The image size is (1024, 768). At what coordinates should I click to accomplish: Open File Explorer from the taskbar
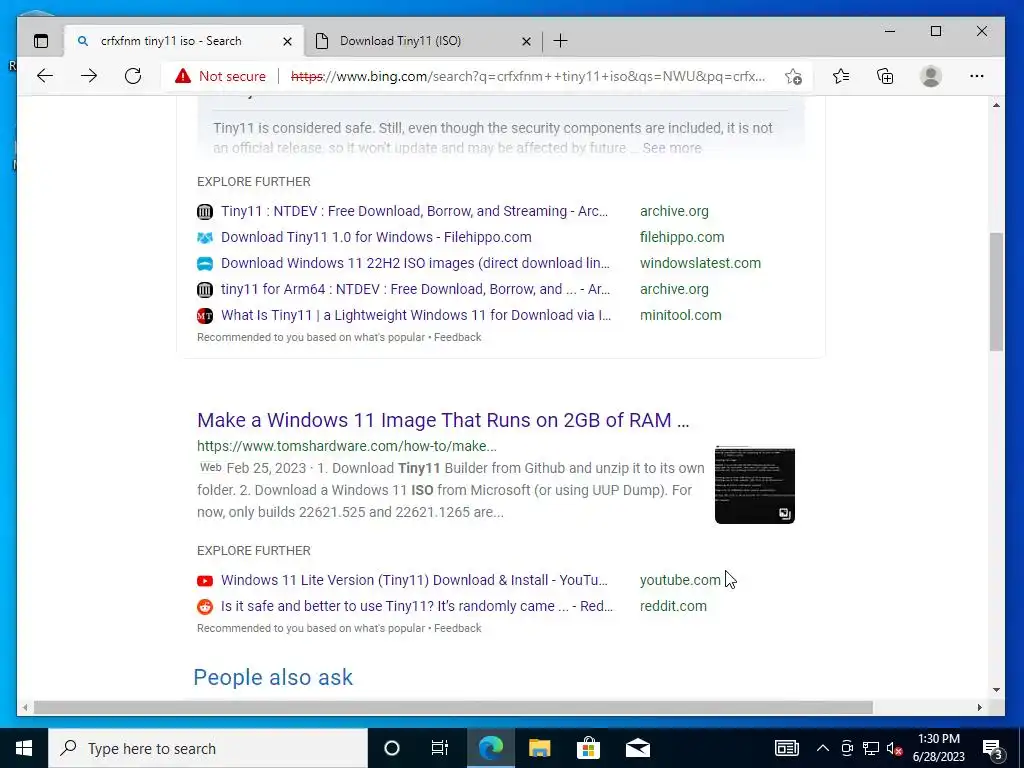pos(539,748)
